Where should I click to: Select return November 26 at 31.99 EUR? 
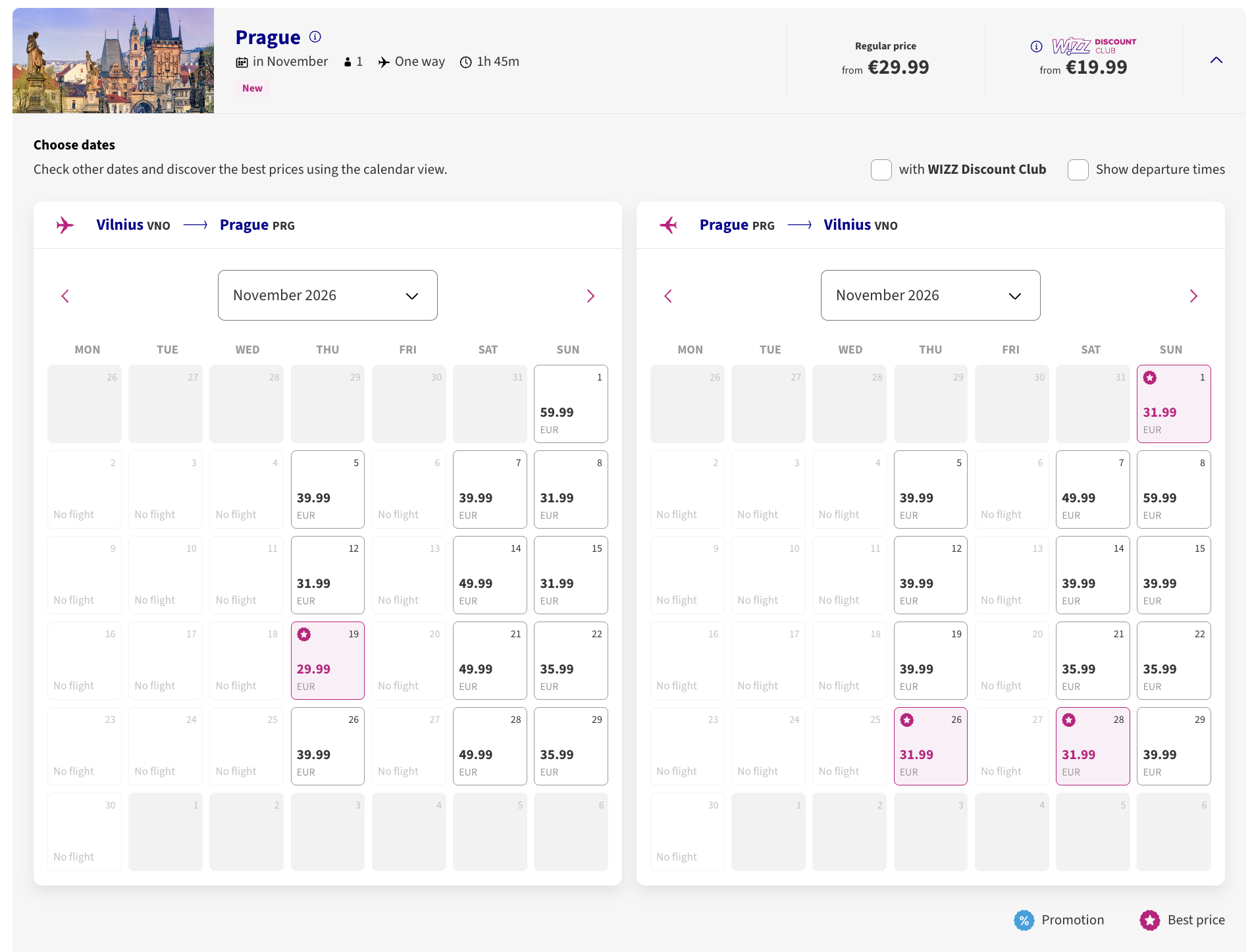[930, 746]
